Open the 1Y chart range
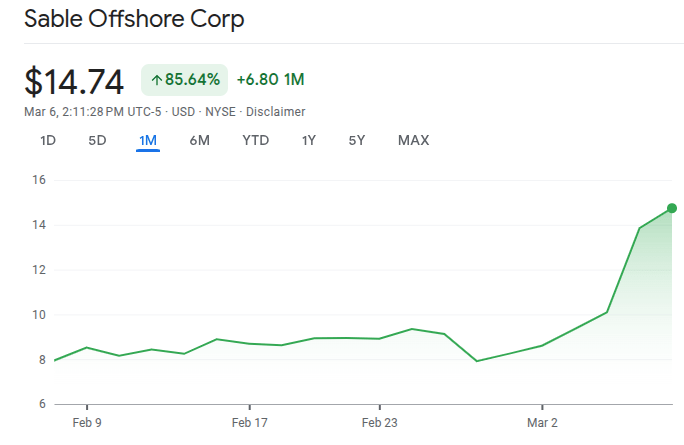This screenshot has height=445, width=684. [309, 140]
